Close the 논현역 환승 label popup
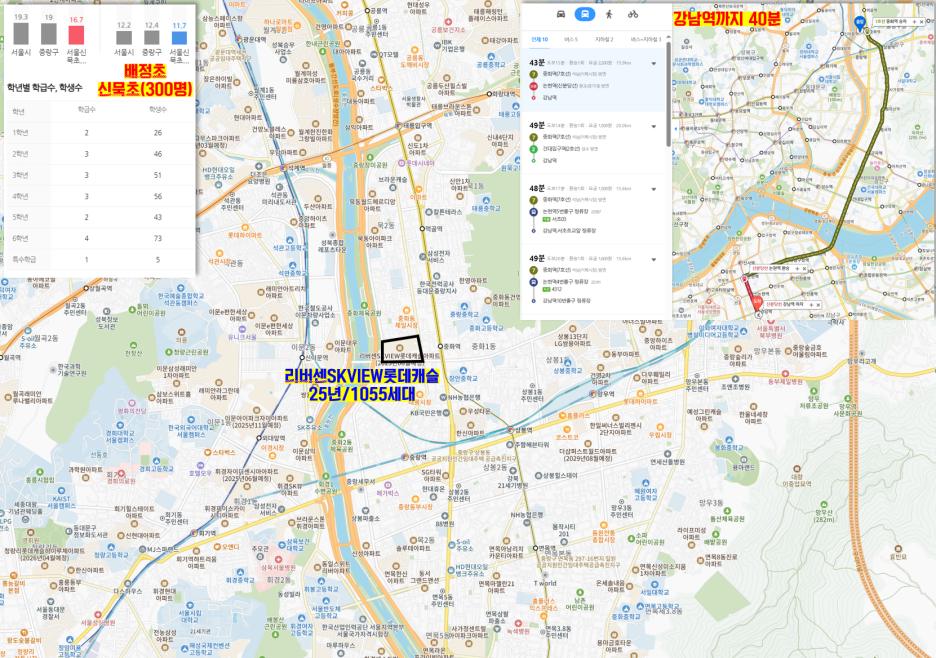 (805, 269)
